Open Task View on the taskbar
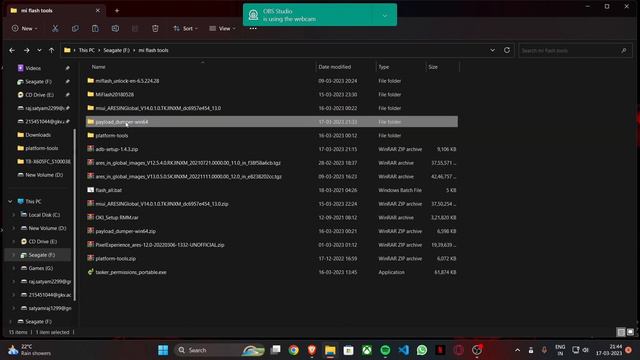The width and height of the screenshot is (640, 360). 276,350
